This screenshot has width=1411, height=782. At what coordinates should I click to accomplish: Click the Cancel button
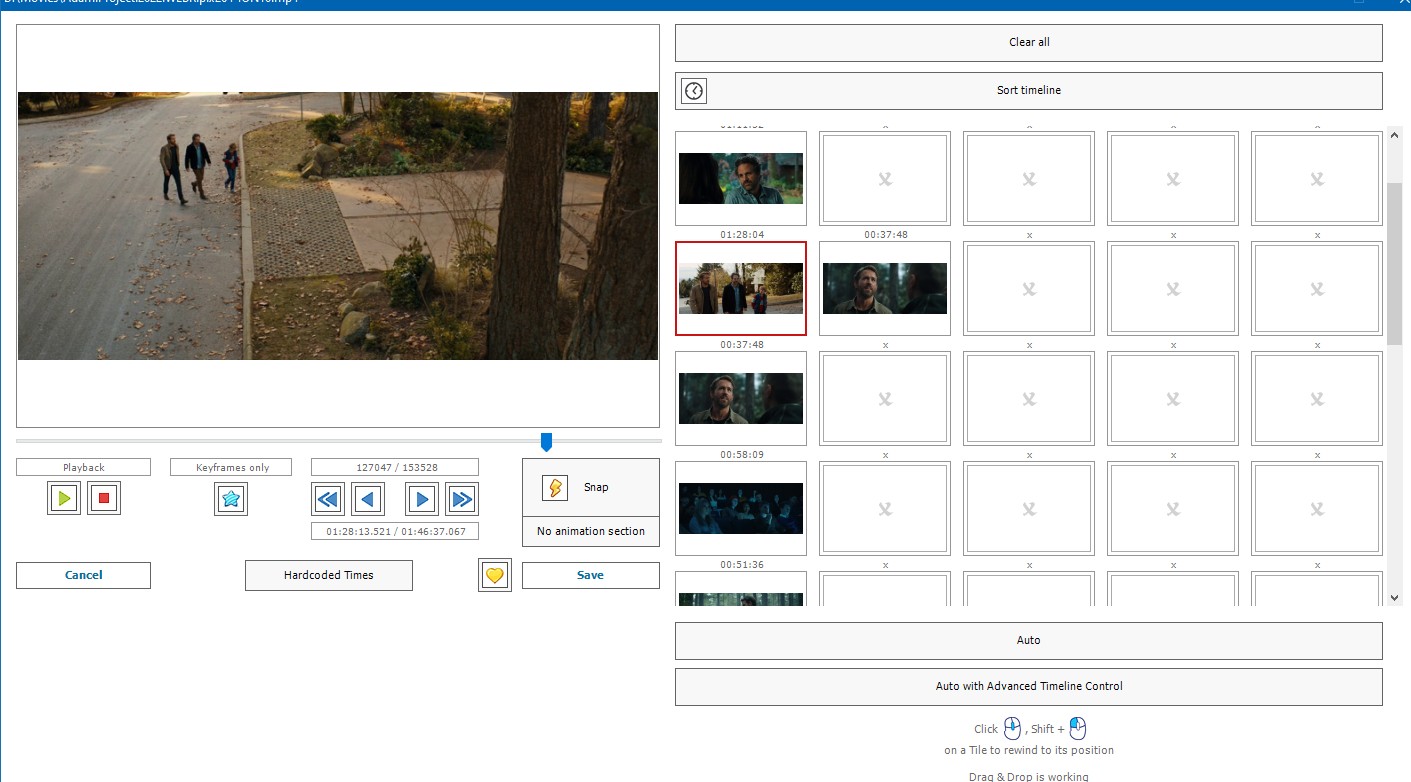(x=84, y=575)
